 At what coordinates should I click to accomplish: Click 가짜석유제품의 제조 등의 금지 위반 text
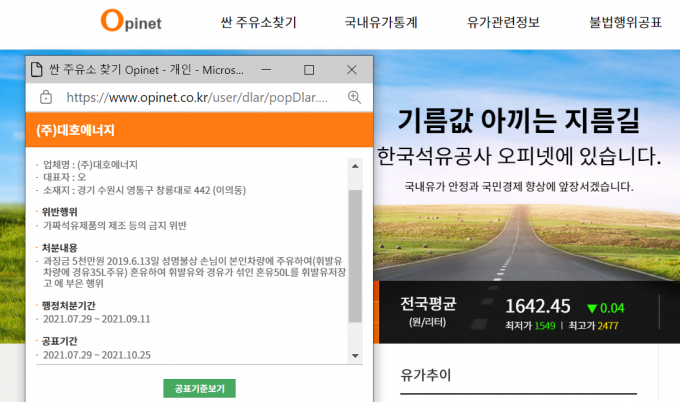coord(114,226)
